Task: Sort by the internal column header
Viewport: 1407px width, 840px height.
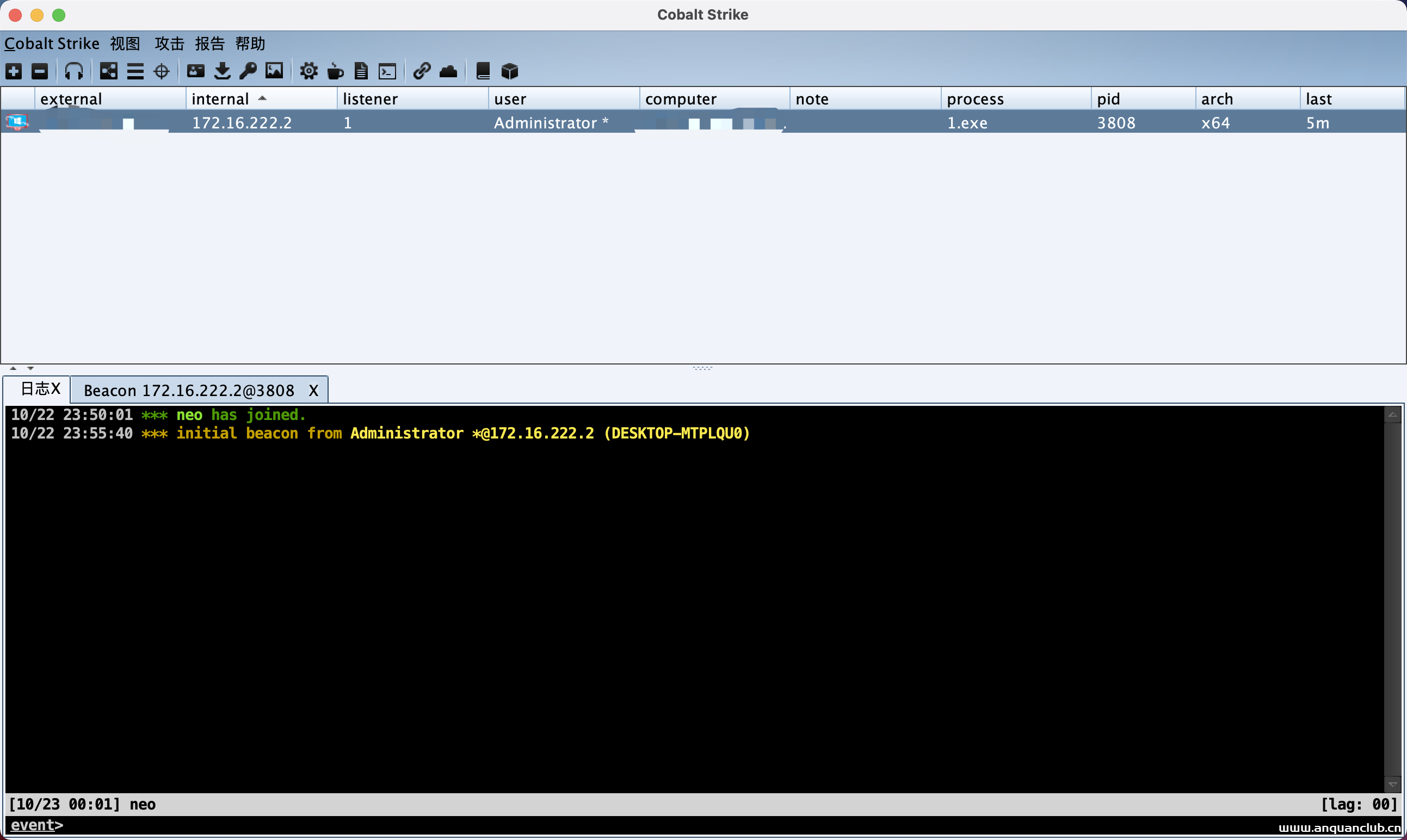Action: pyautogui.click(x=221, y=99)
